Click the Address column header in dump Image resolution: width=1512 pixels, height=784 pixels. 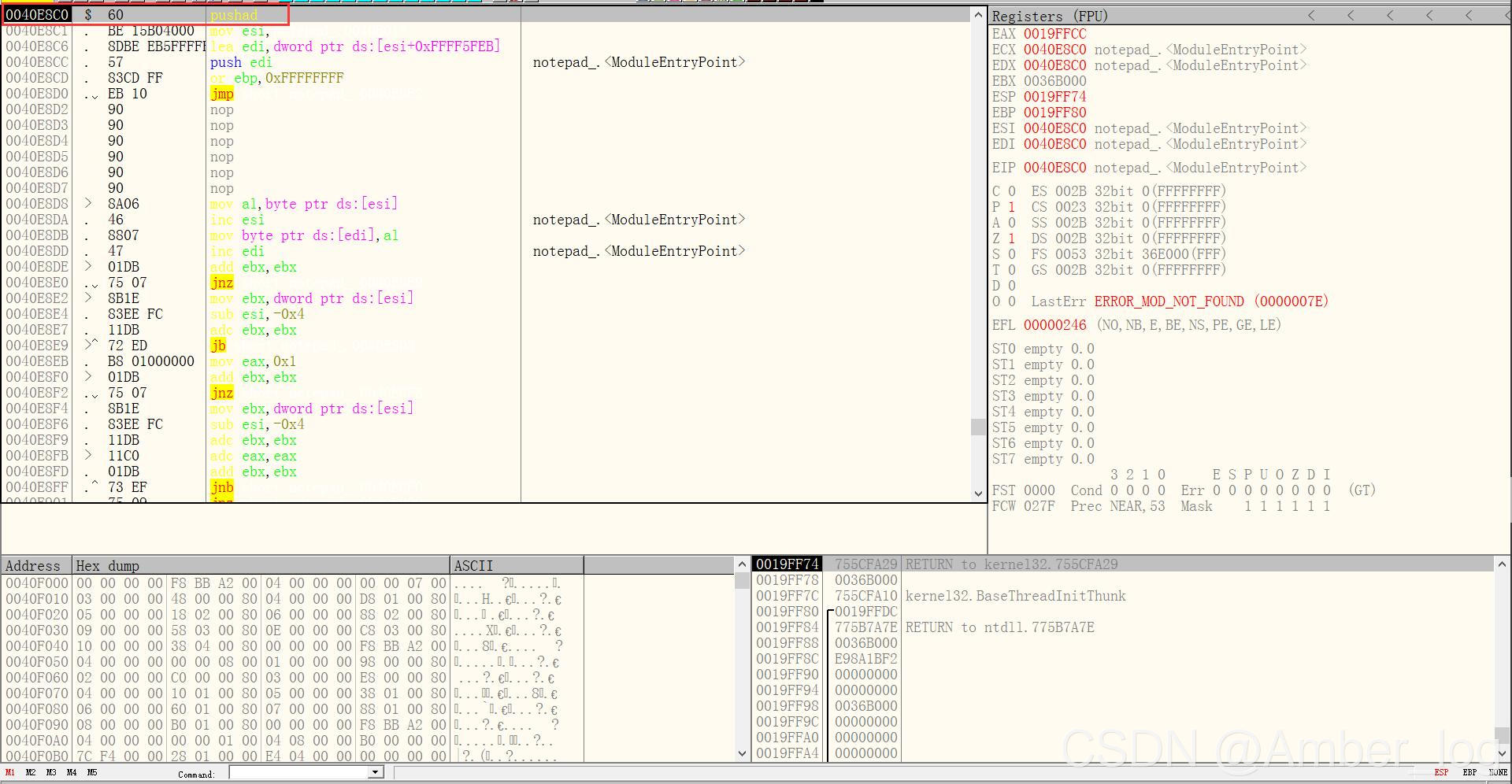click(36, 566)
